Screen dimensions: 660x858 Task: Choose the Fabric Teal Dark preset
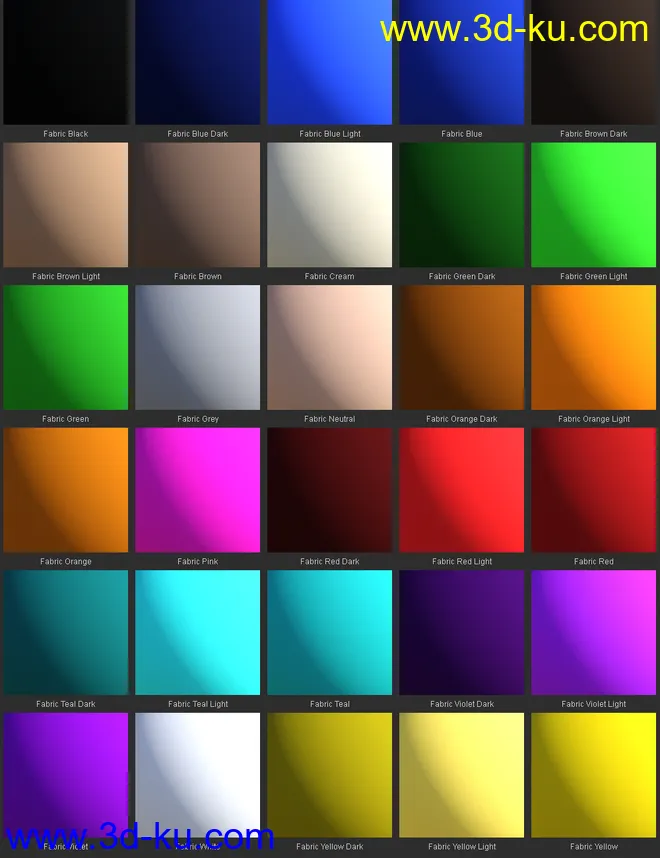66,633
